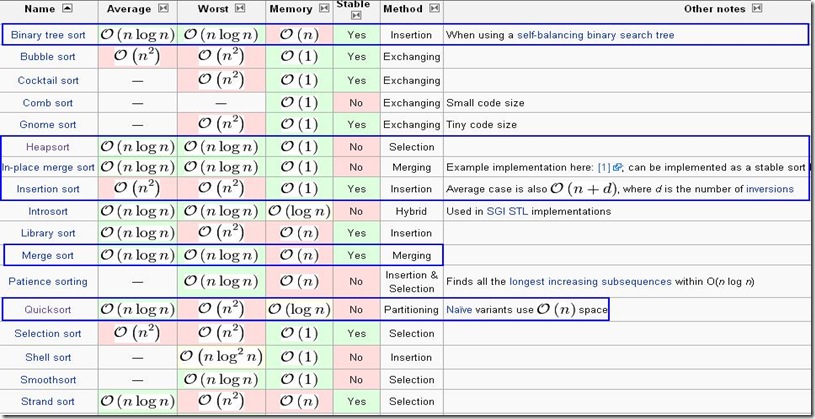Click the Naïve link in Quicksort notes
The image size is (815, 419).
459,310
